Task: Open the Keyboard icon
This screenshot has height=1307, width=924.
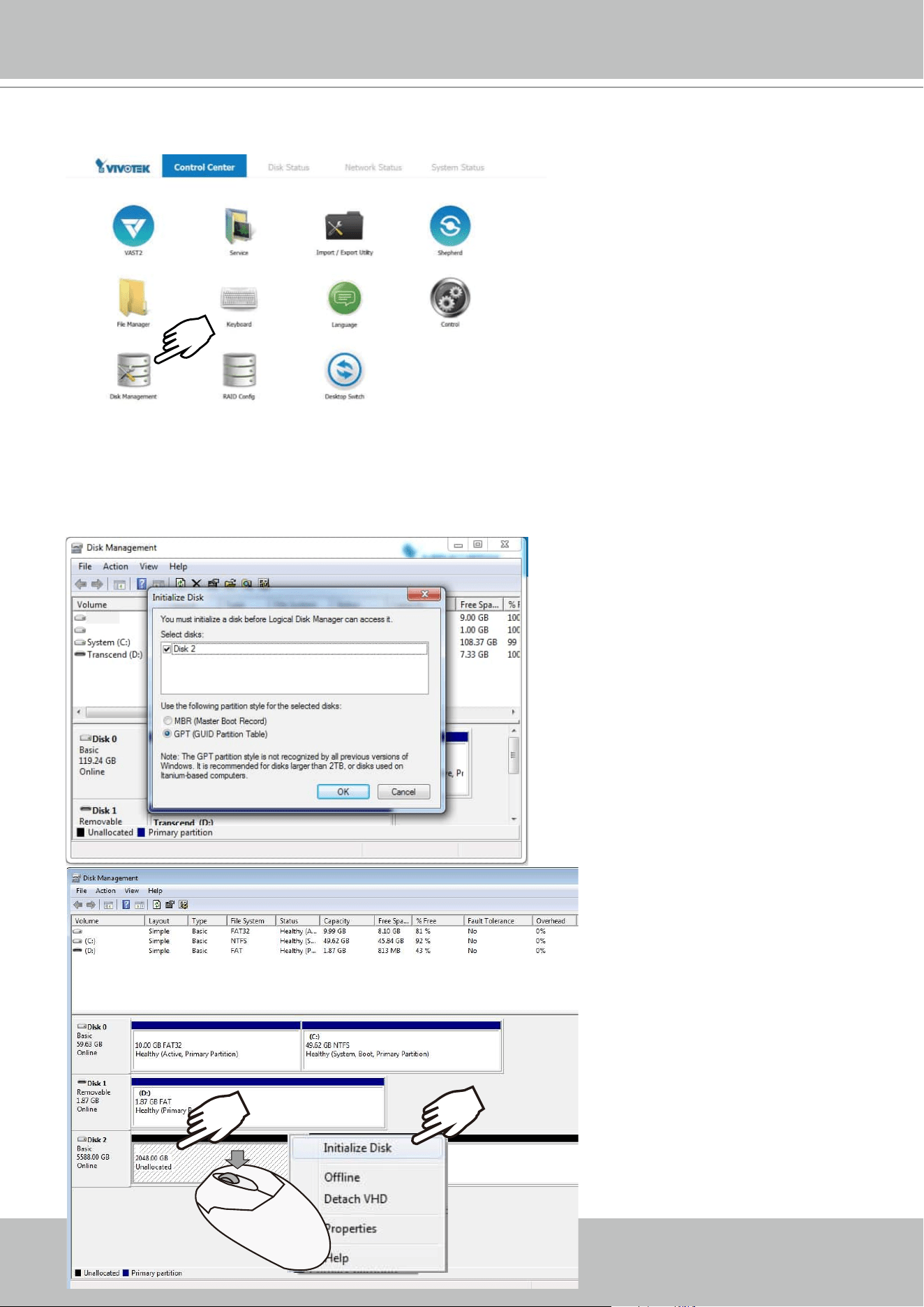Action: [x=239, y=298]
